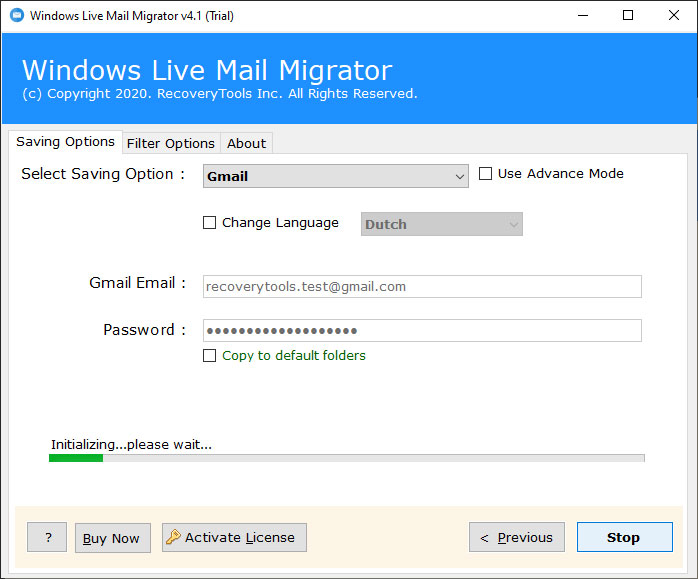Click the Buy Now button
The image size is (698, 579).
pos(113,538)
